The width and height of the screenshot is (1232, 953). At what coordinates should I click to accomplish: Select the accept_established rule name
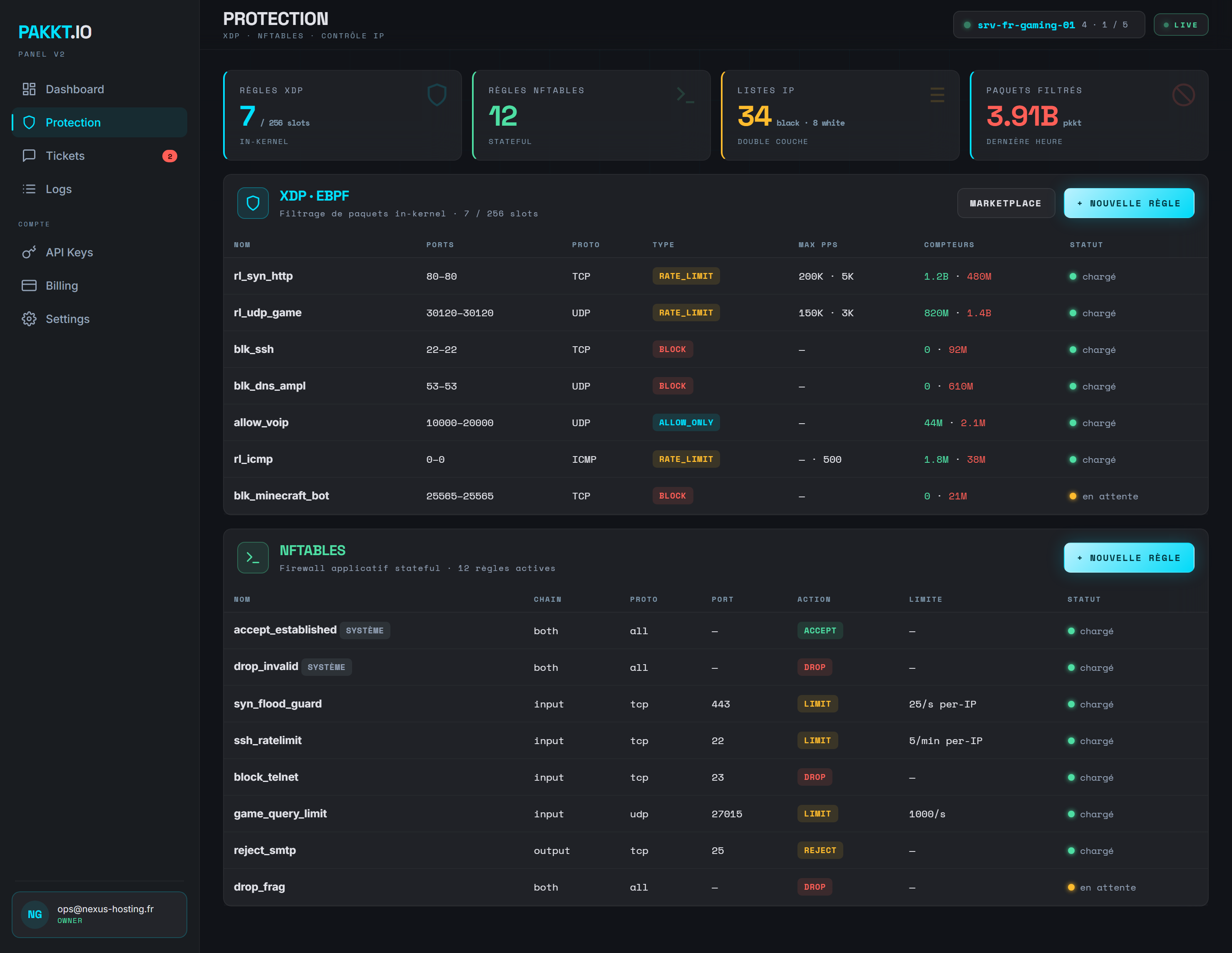point(285,630)
